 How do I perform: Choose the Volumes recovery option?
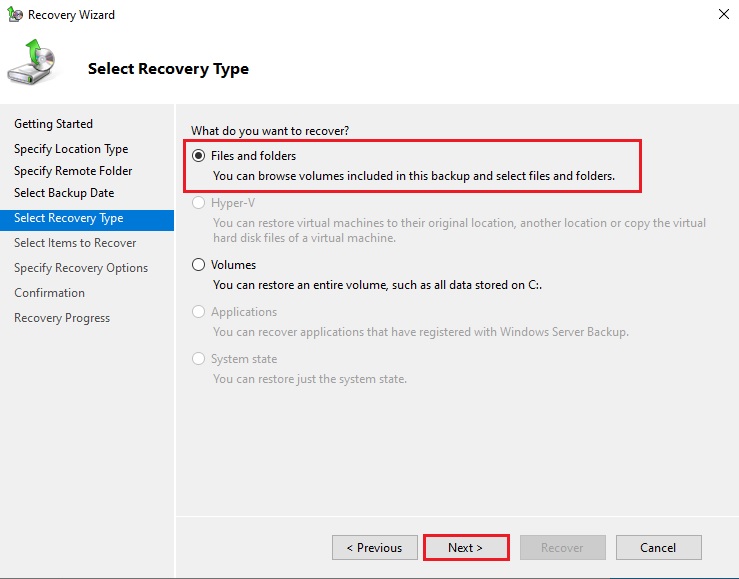tap(198, 265)
